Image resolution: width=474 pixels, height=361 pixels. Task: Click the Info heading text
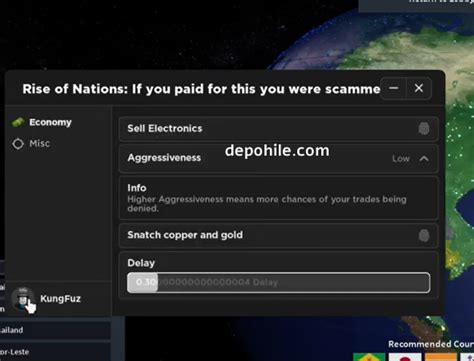pos(137,188)
